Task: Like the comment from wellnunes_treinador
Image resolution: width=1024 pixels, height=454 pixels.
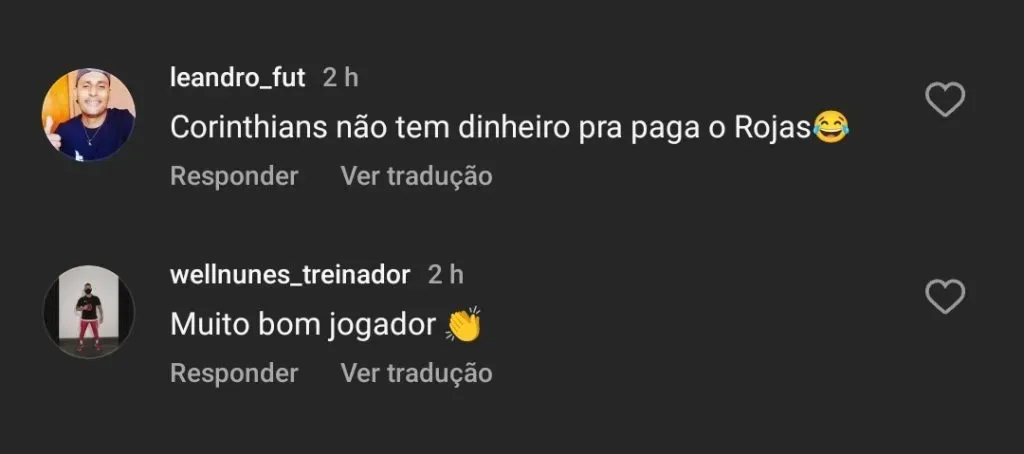Action: point(945,297)
